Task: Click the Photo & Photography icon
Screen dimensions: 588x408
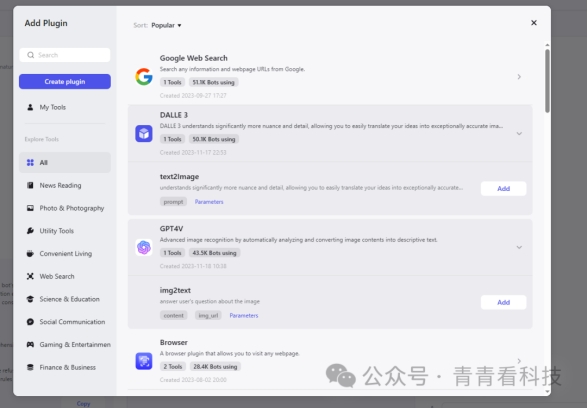Action: [x=30, y=208]
